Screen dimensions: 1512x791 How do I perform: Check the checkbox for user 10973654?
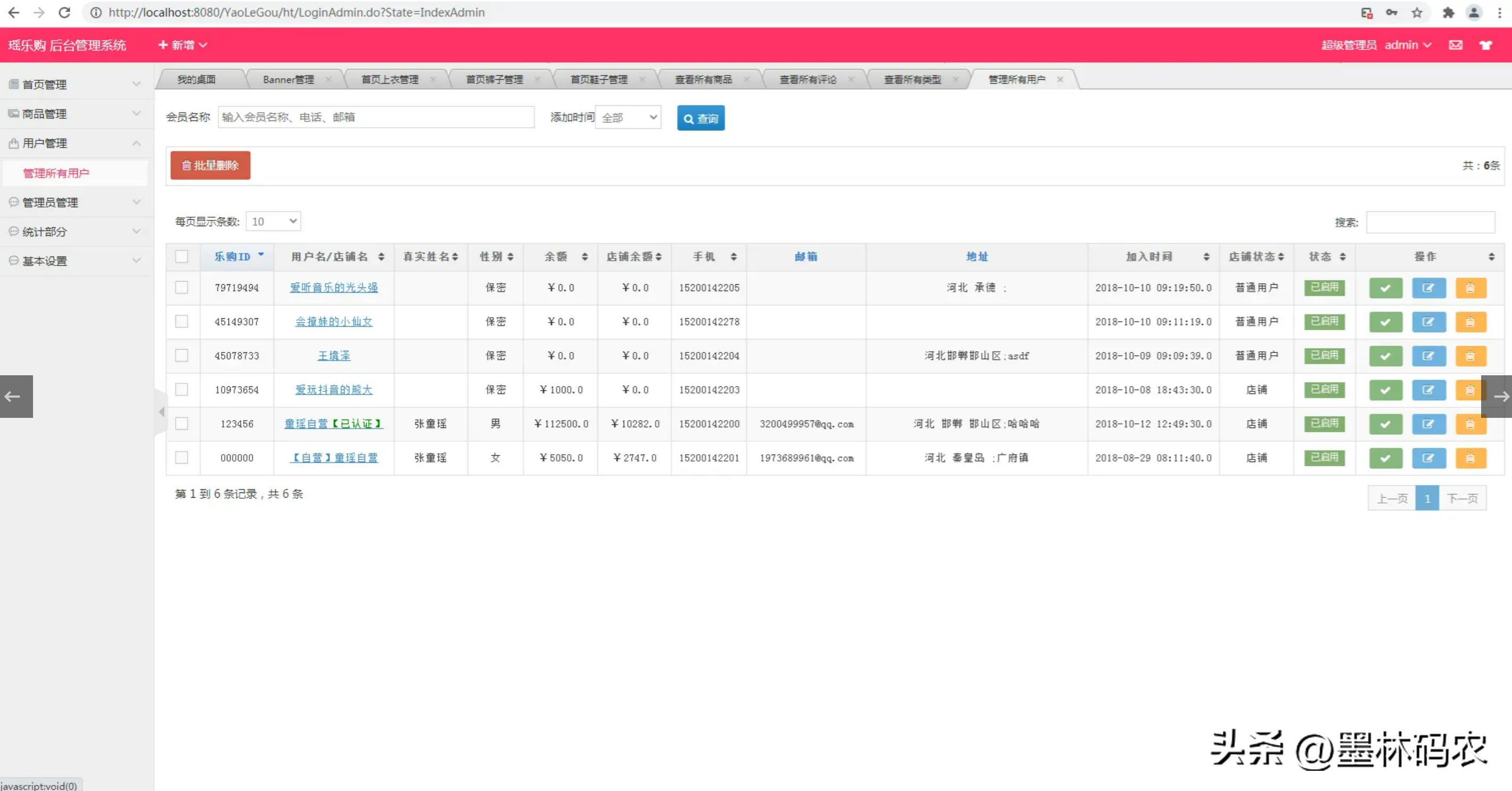[182, 390]
